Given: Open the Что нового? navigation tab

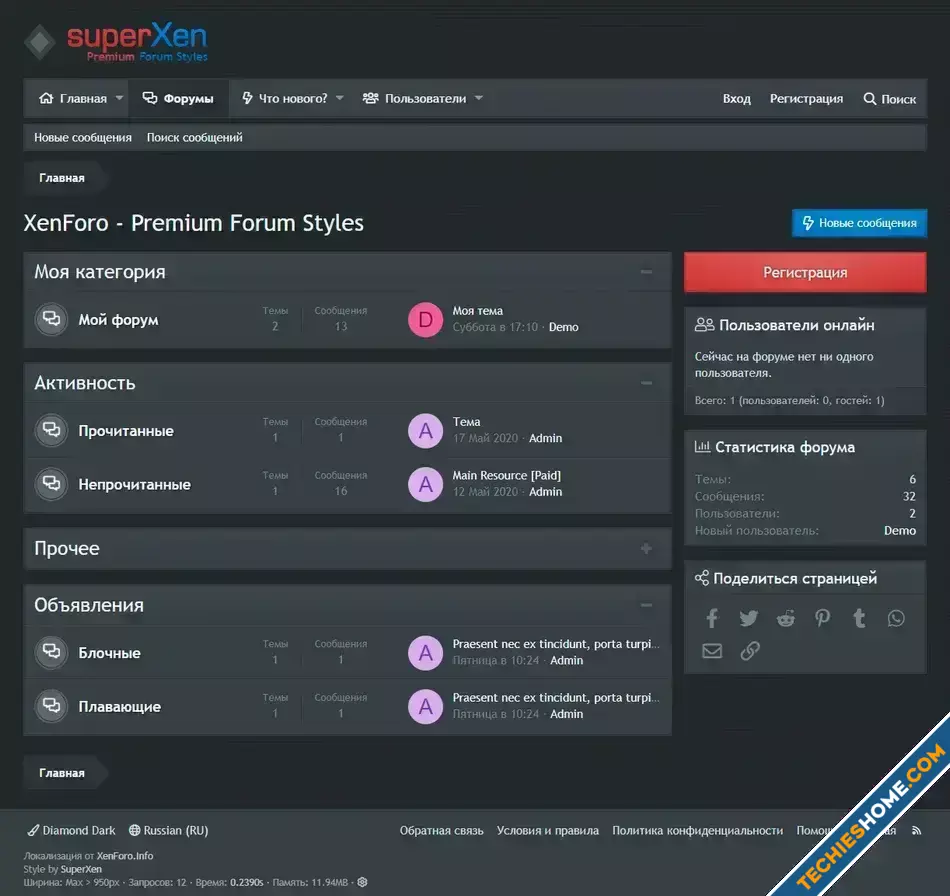Looking at the screenshot, I should [285, 98].
